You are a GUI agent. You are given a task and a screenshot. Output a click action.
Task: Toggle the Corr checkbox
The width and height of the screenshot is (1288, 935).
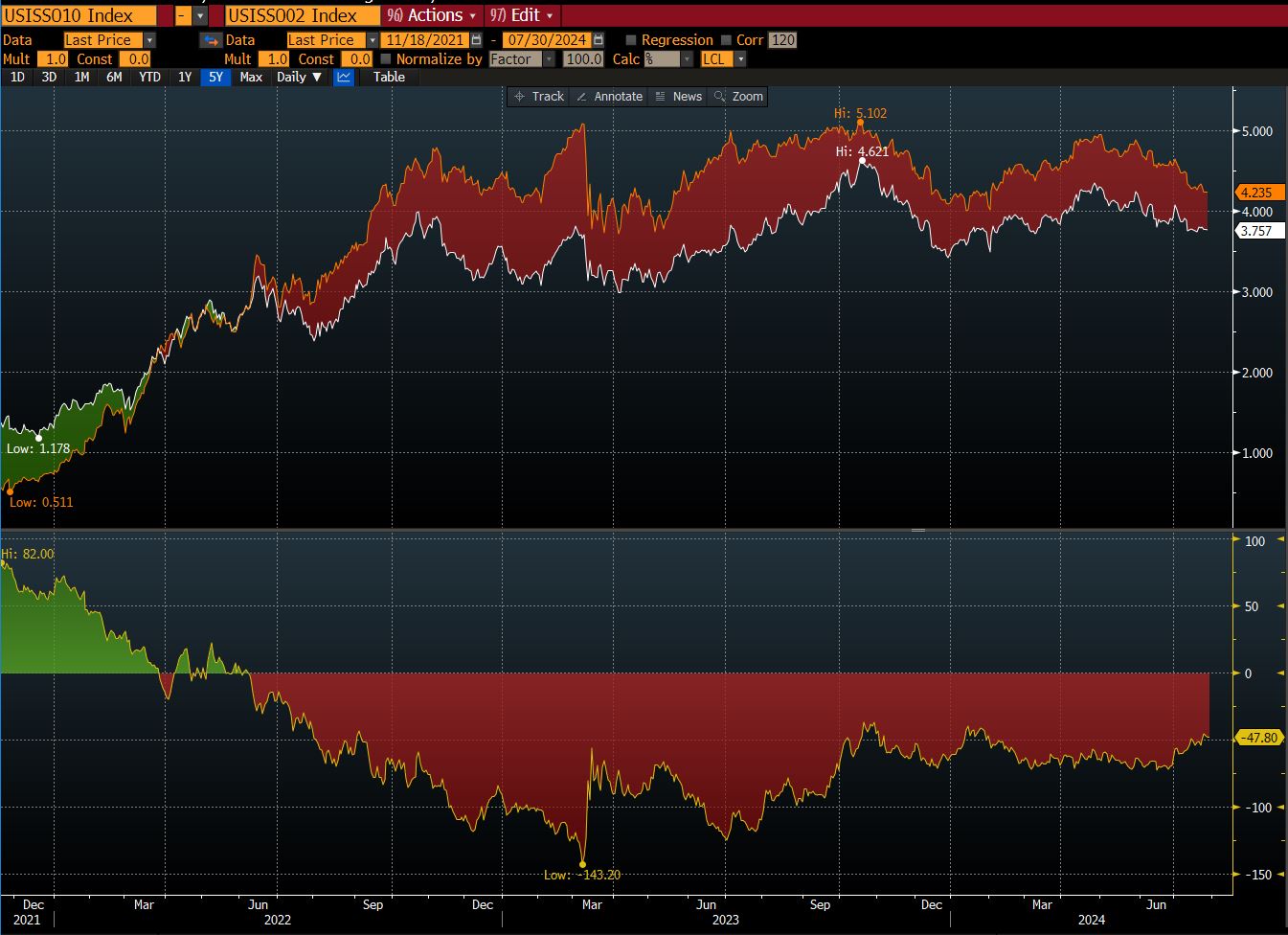pyautogui.click(x=726, y=40)
